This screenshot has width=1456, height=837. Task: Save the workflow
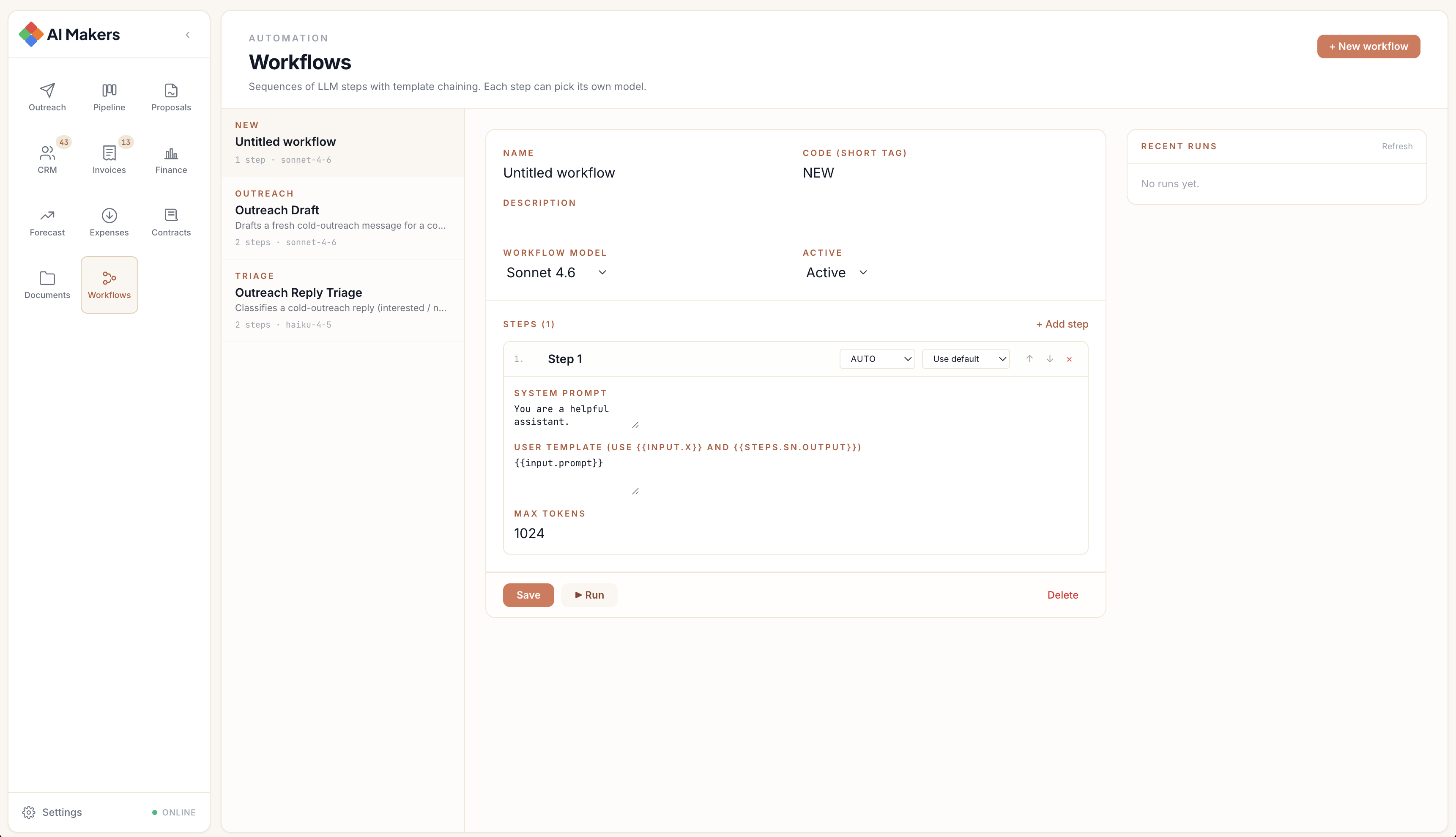[528, 595]
